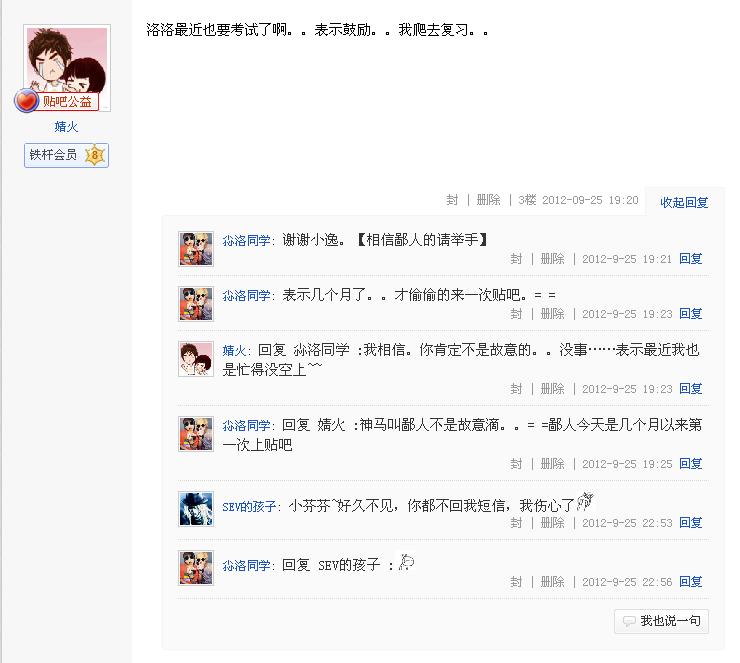
Task: Click the 贴吧公益 heart badge icon
Action: click(x=26, y=101)
